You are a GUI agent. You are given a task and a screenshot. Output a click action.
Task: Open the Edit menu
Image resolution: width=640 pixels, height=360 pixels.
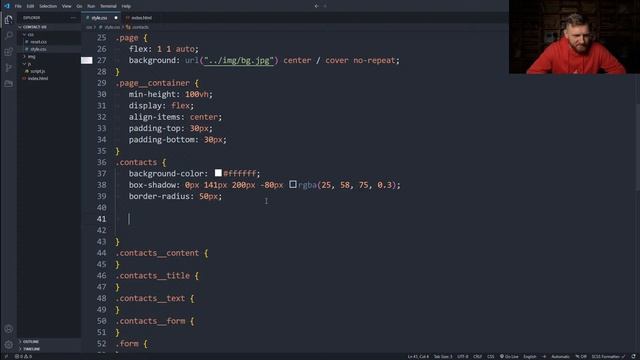(x=30, y=6)
